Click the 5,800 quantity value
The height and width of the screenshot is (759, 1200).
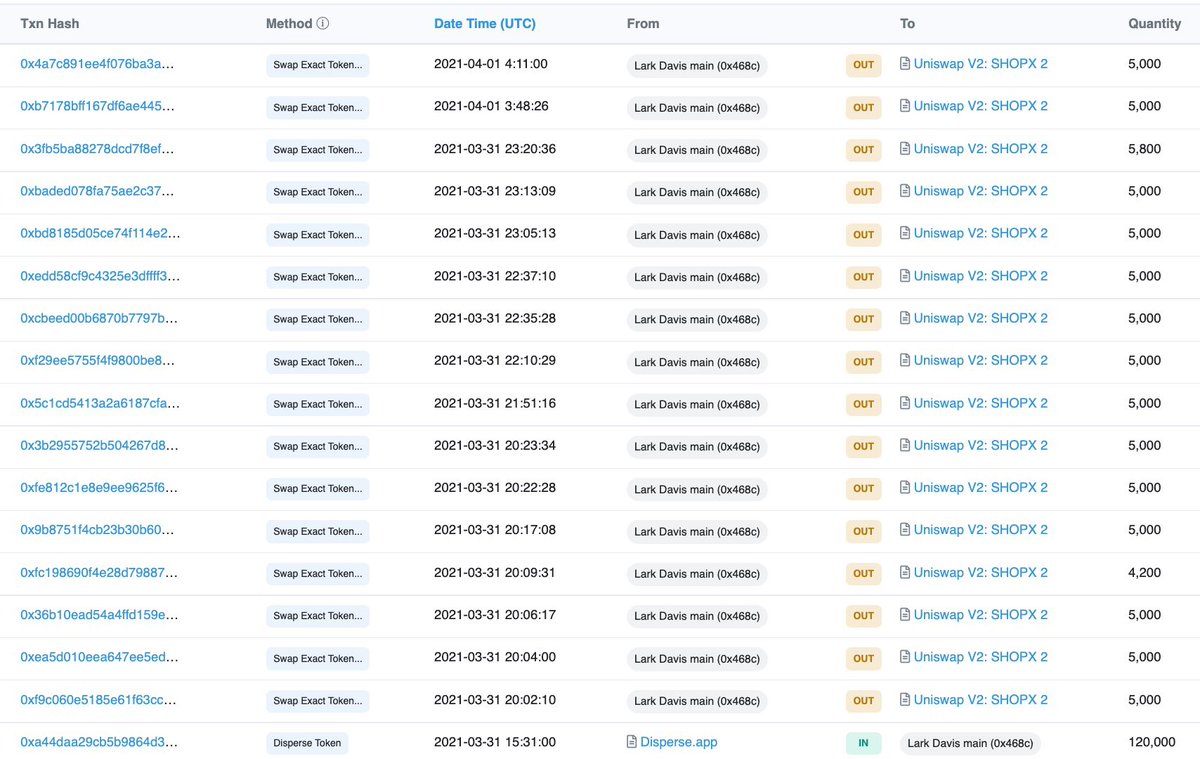pos(1145,149)
